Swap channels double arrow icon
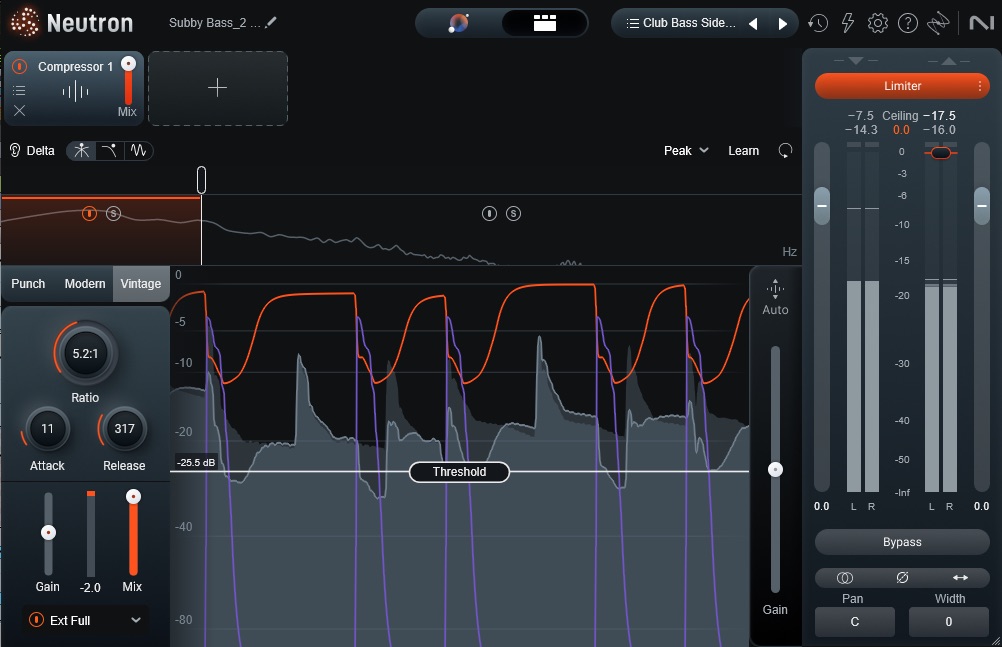This screenshot has width=1002, height=647. (x=960, y=578)
